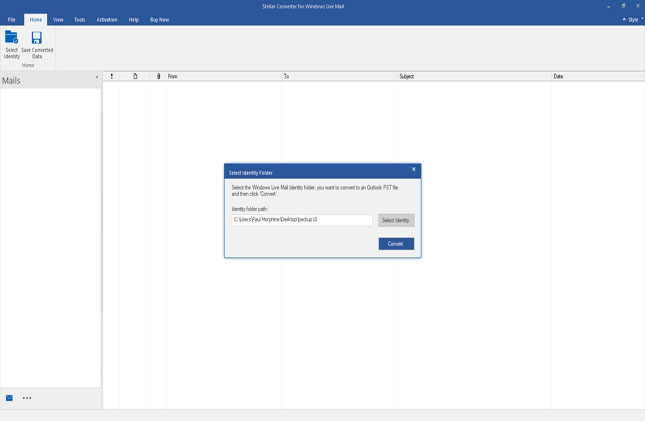The image size is (645, 421).
Task: Open the Buy Now tab
Action: (160, 20)
